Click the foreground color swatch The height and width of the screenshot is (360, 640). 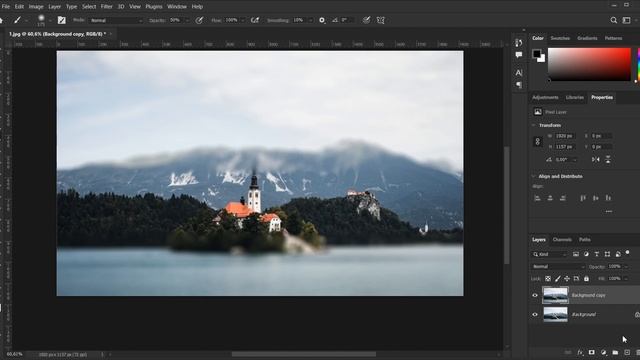(536, 53)
